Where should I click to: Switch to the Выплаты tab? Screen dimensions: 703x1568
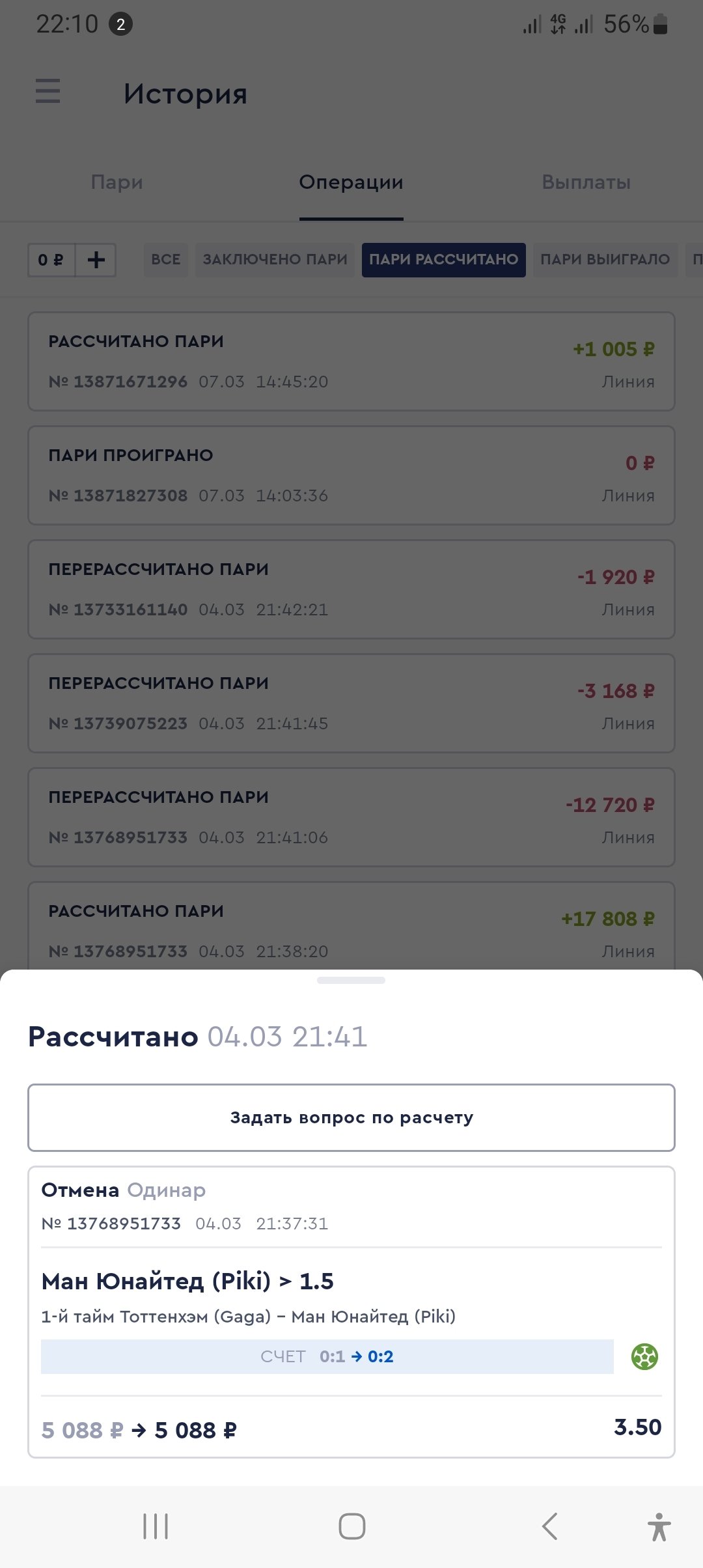click(x=586, y=182)
